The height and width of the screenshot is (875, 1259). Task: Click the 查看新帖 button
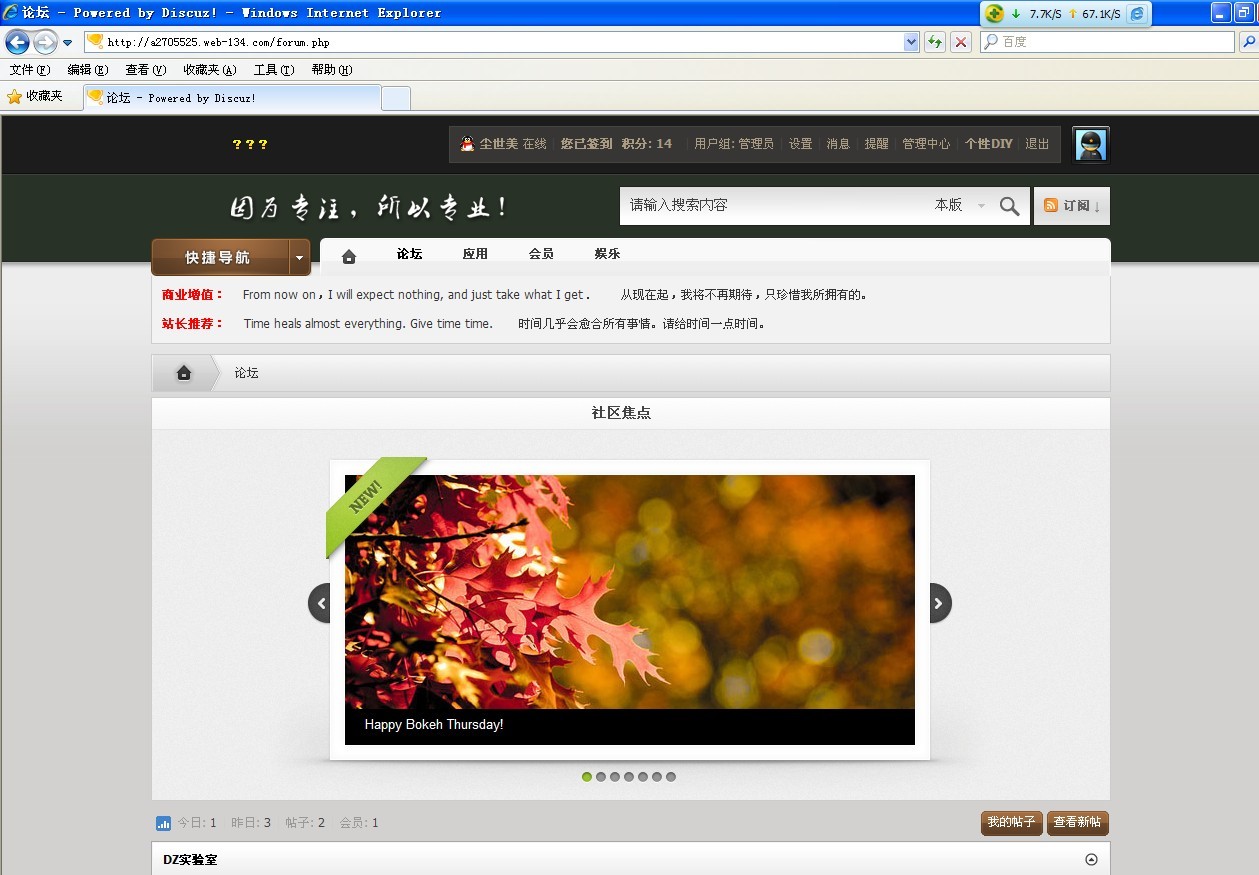[x=1078, y=823]
